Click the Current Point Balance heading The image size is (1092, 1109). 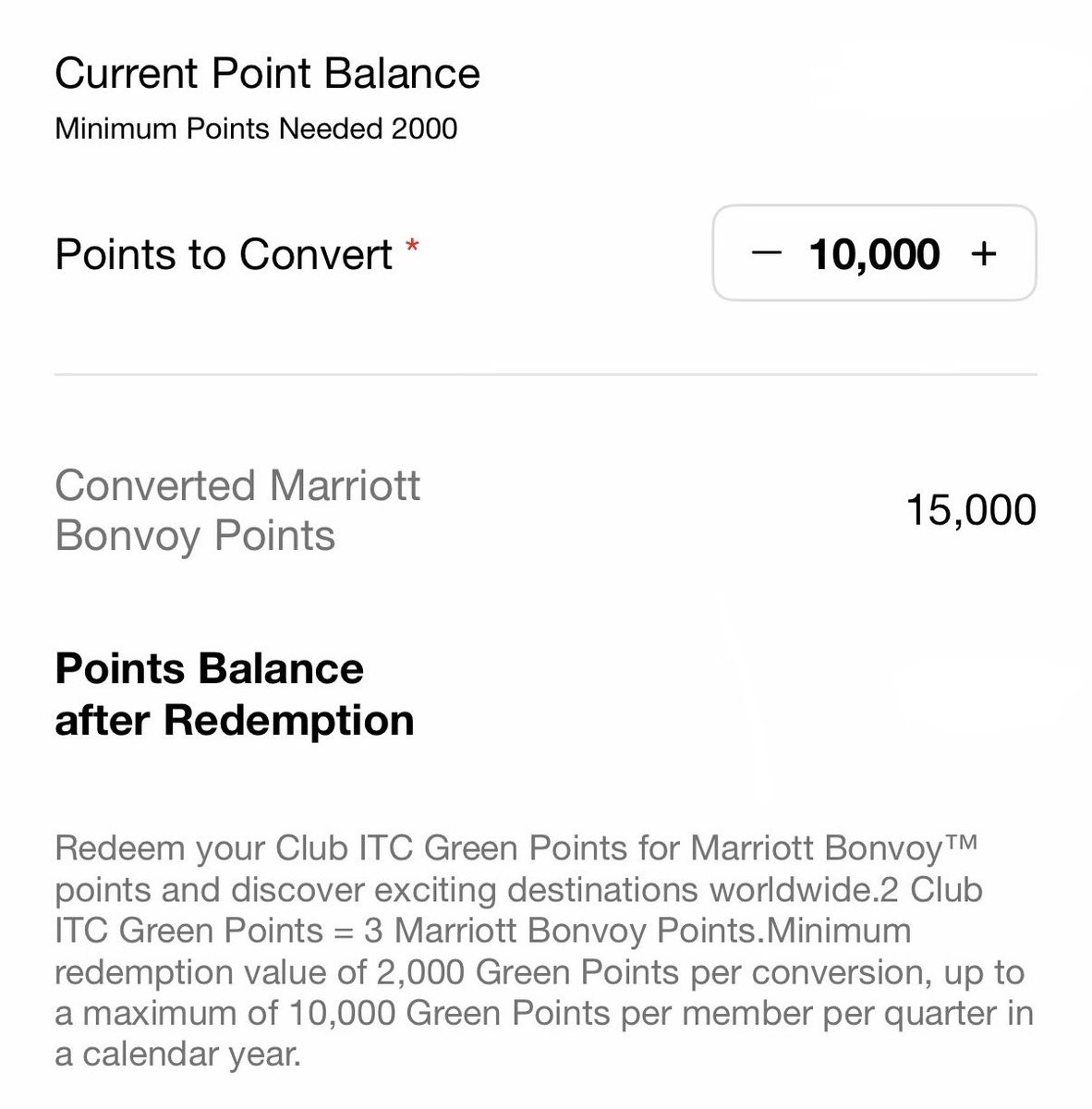pyautogui.click(x=267, y=74)
